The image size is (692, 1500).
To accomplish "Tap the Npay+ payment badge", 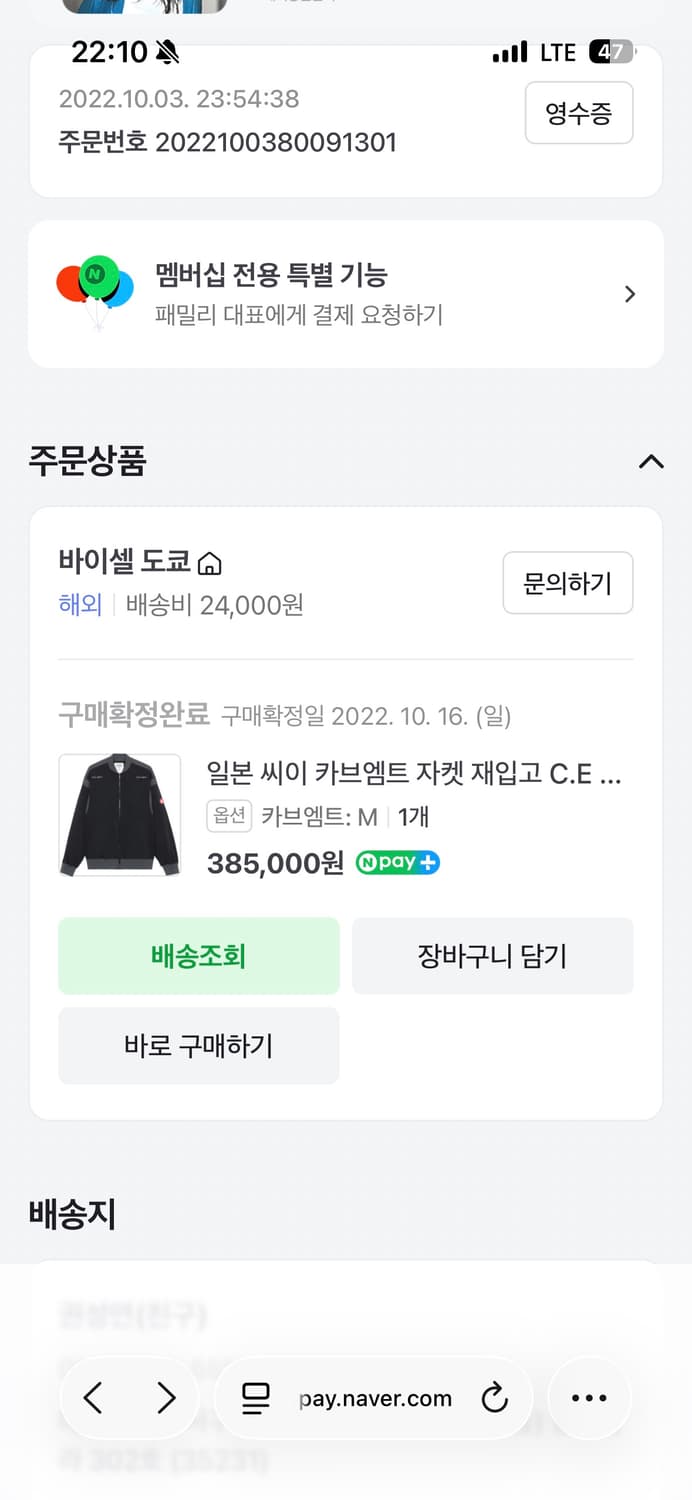I will pos(397,862).
